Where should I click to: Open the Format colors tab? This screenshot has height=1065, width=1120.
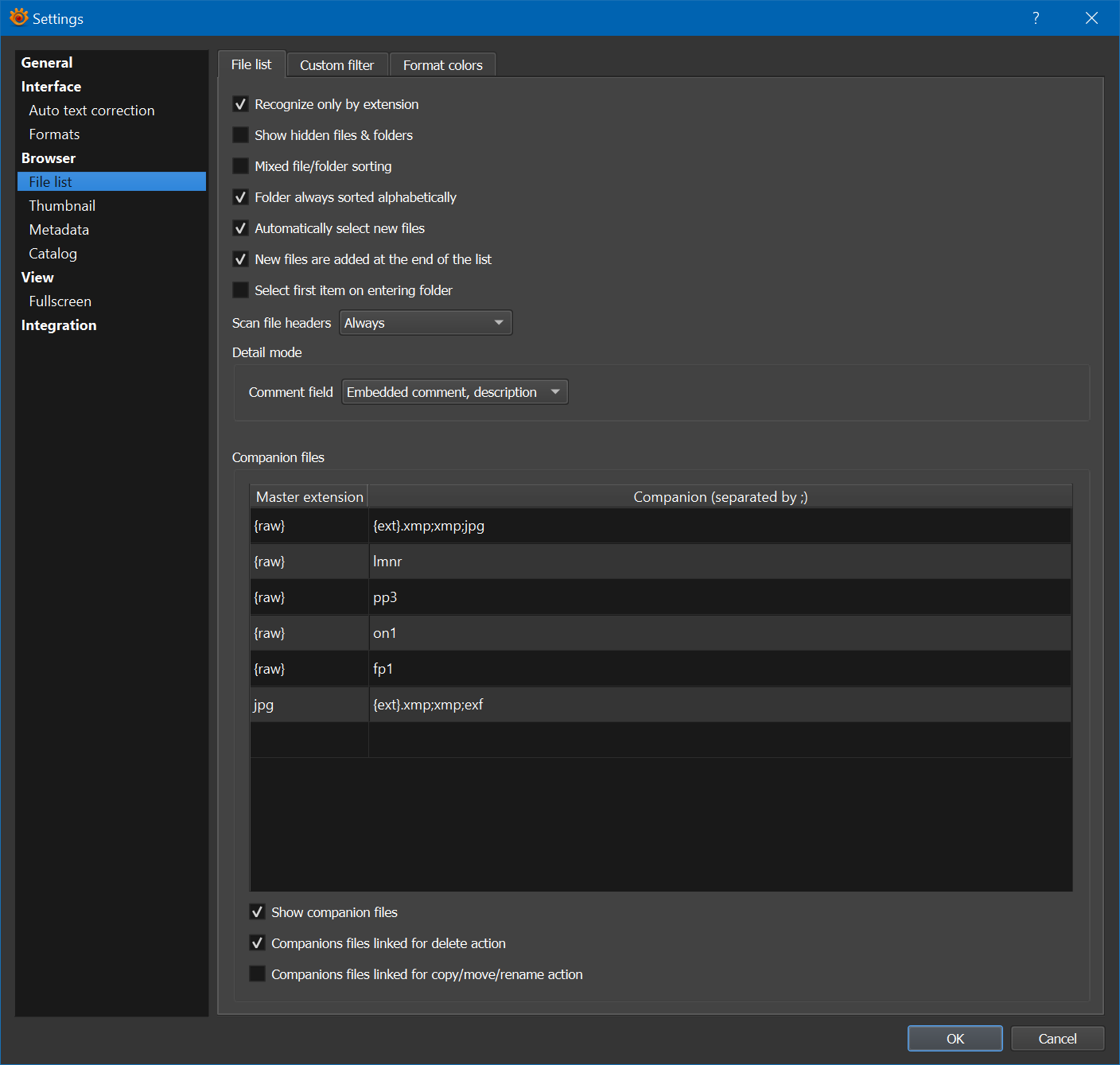442,65
